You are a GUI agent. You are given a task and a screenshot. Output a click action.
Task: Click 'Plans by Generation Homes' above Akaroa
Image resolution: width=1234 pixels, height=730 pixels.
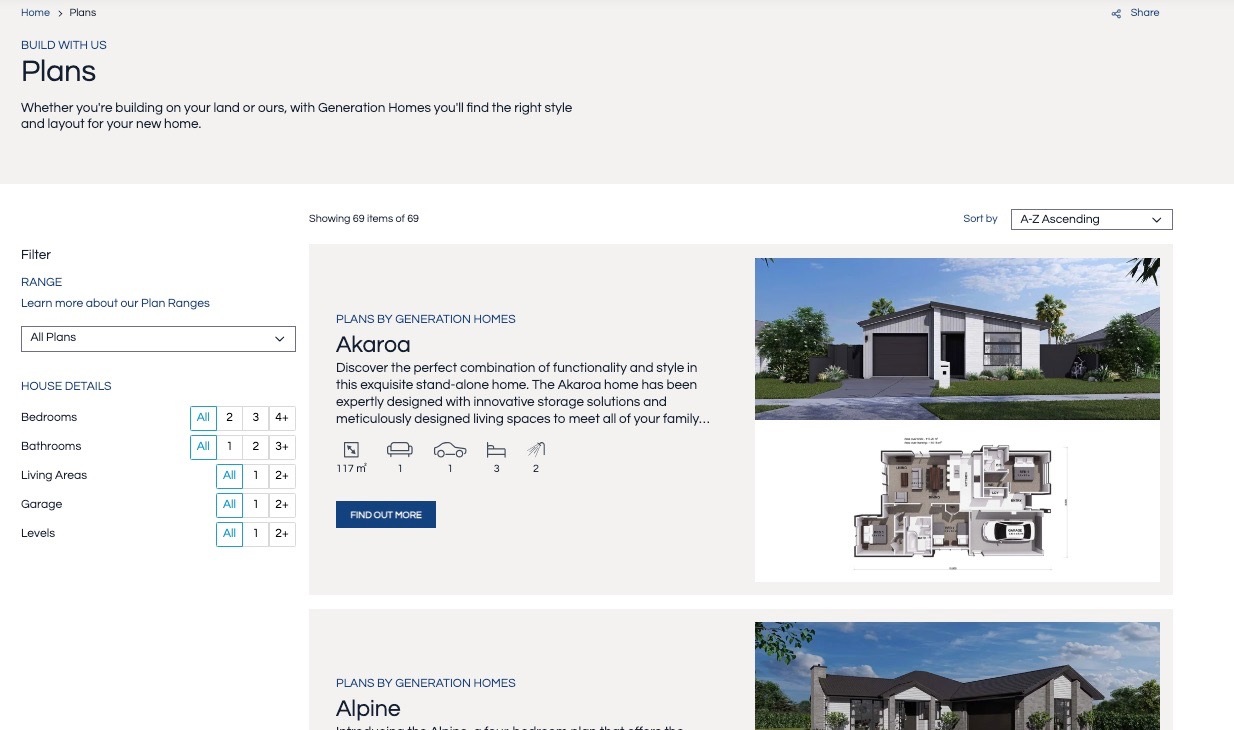point(426,319)
